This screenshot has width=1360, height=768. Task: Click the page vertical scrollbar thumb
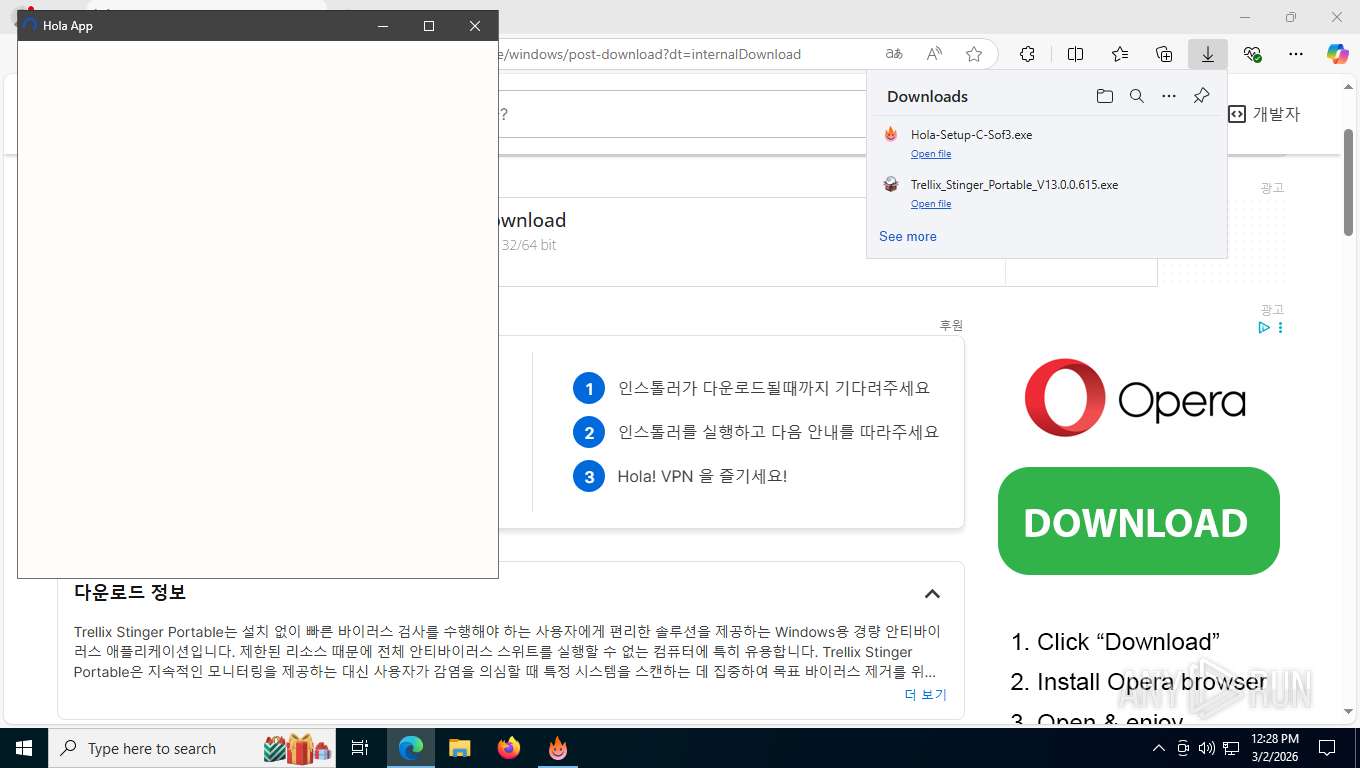tap(1348, 183)
